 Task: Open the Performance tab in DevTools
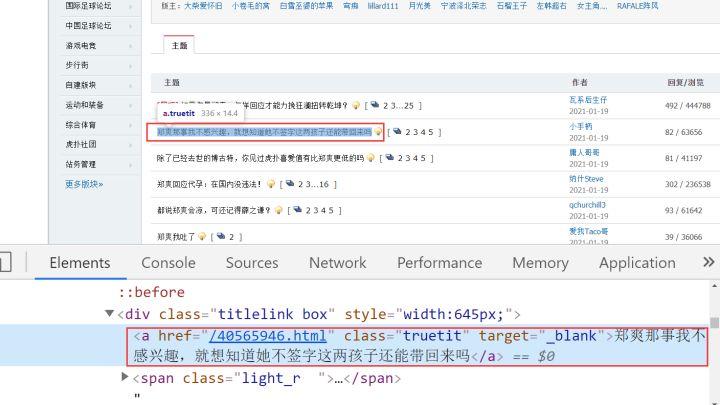pos(439,263)
